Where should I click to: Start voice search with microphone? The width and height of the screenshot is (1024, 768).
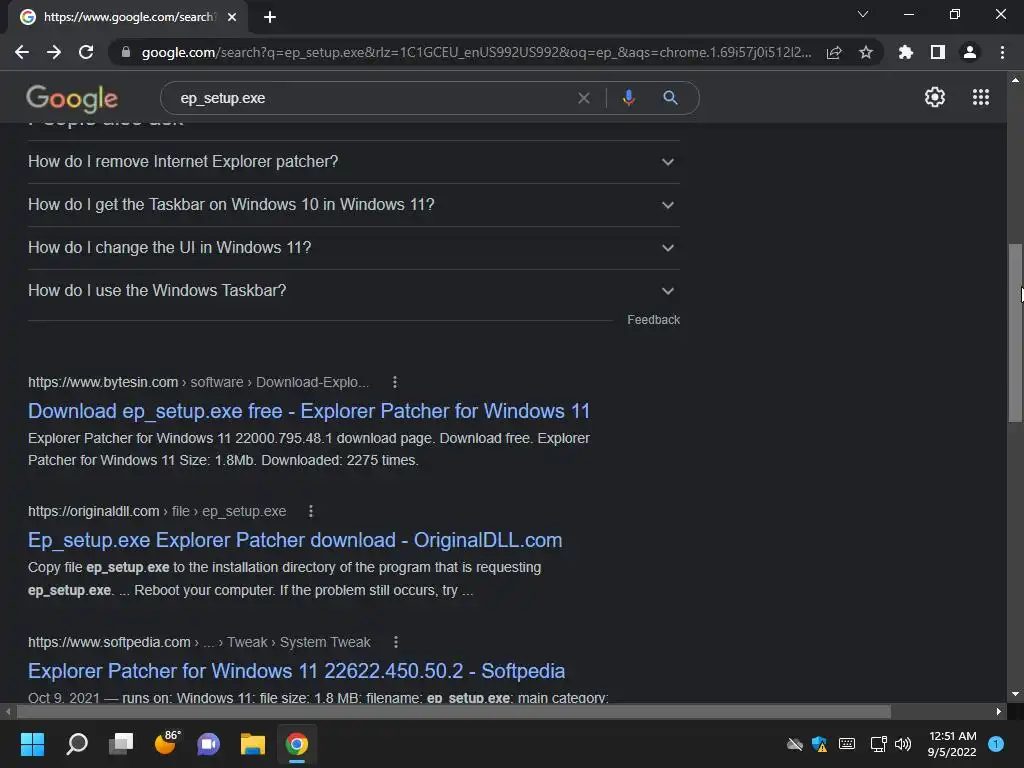[x=629, y=98]
